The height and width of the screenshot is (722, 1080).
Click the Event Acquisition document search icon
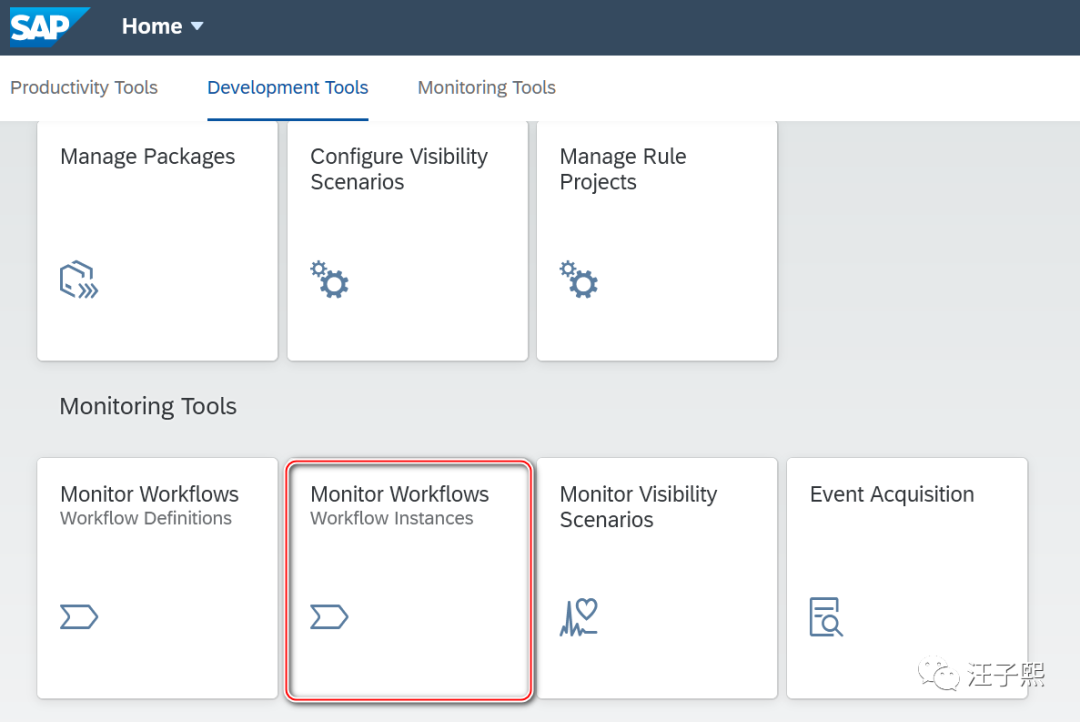tap(826, 617)
